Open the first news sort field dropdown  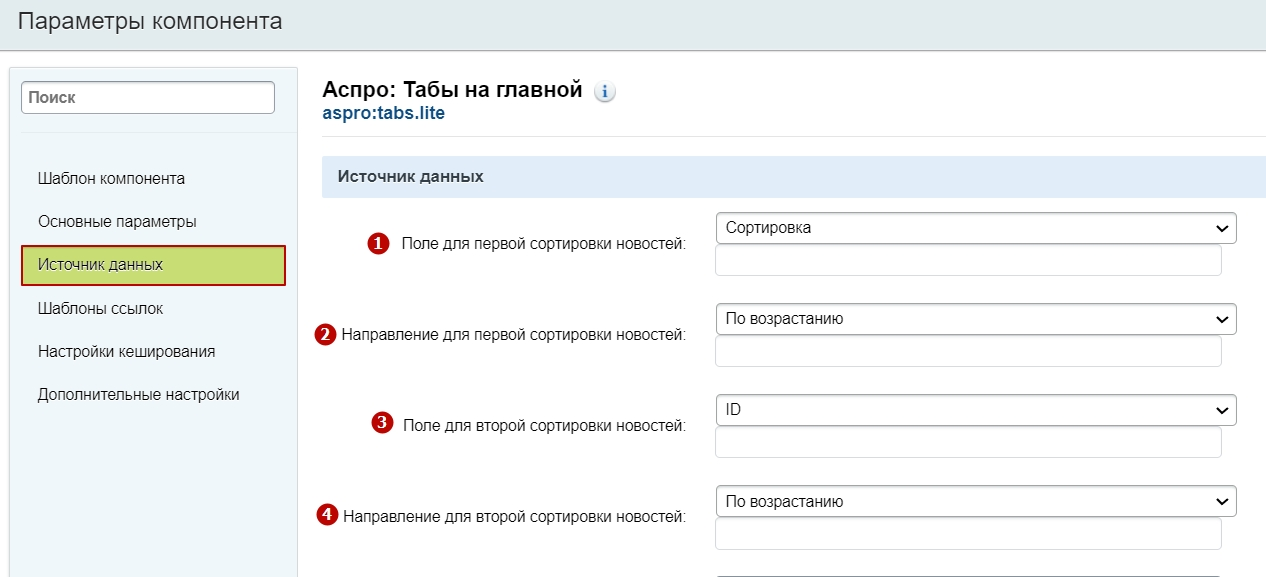[976, 228]
